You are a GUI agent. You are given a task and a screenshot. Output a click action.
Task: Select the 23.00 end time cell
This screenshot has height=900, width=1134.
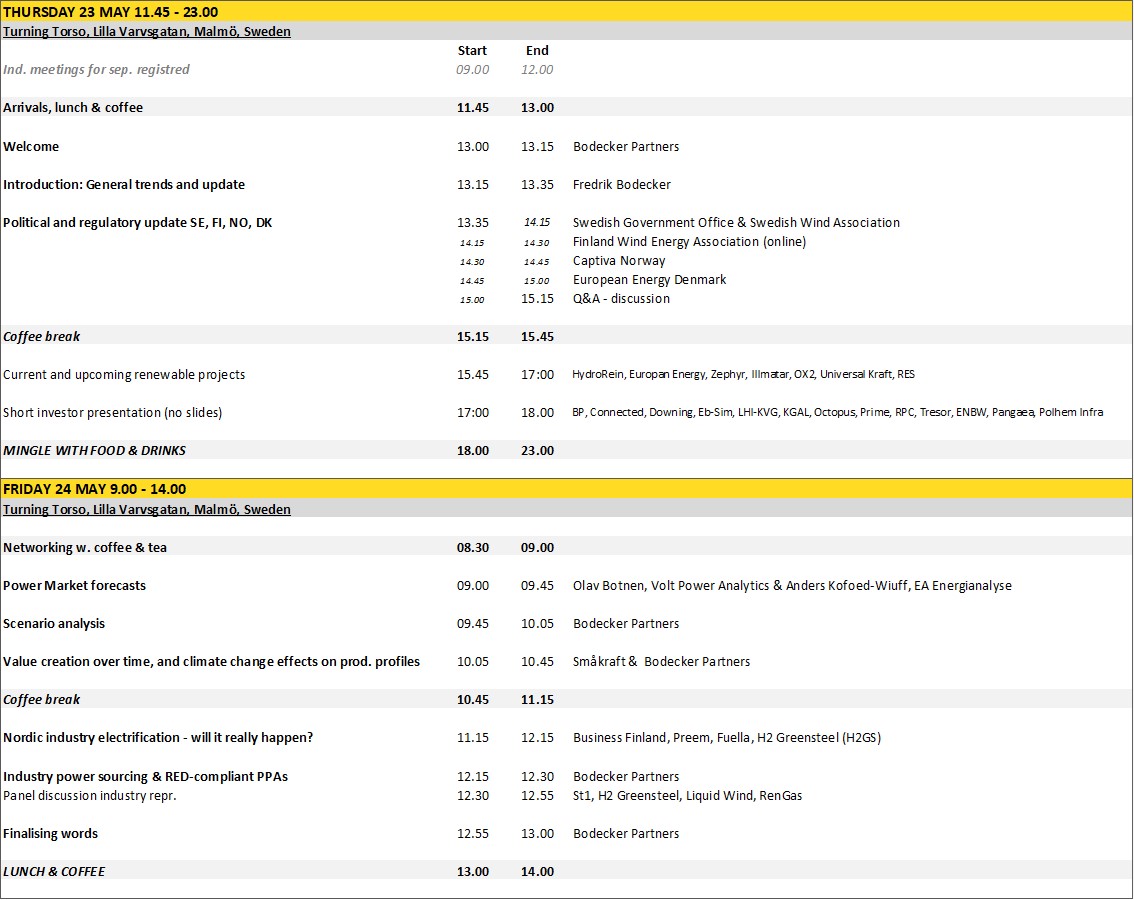[x=537, y=450]
